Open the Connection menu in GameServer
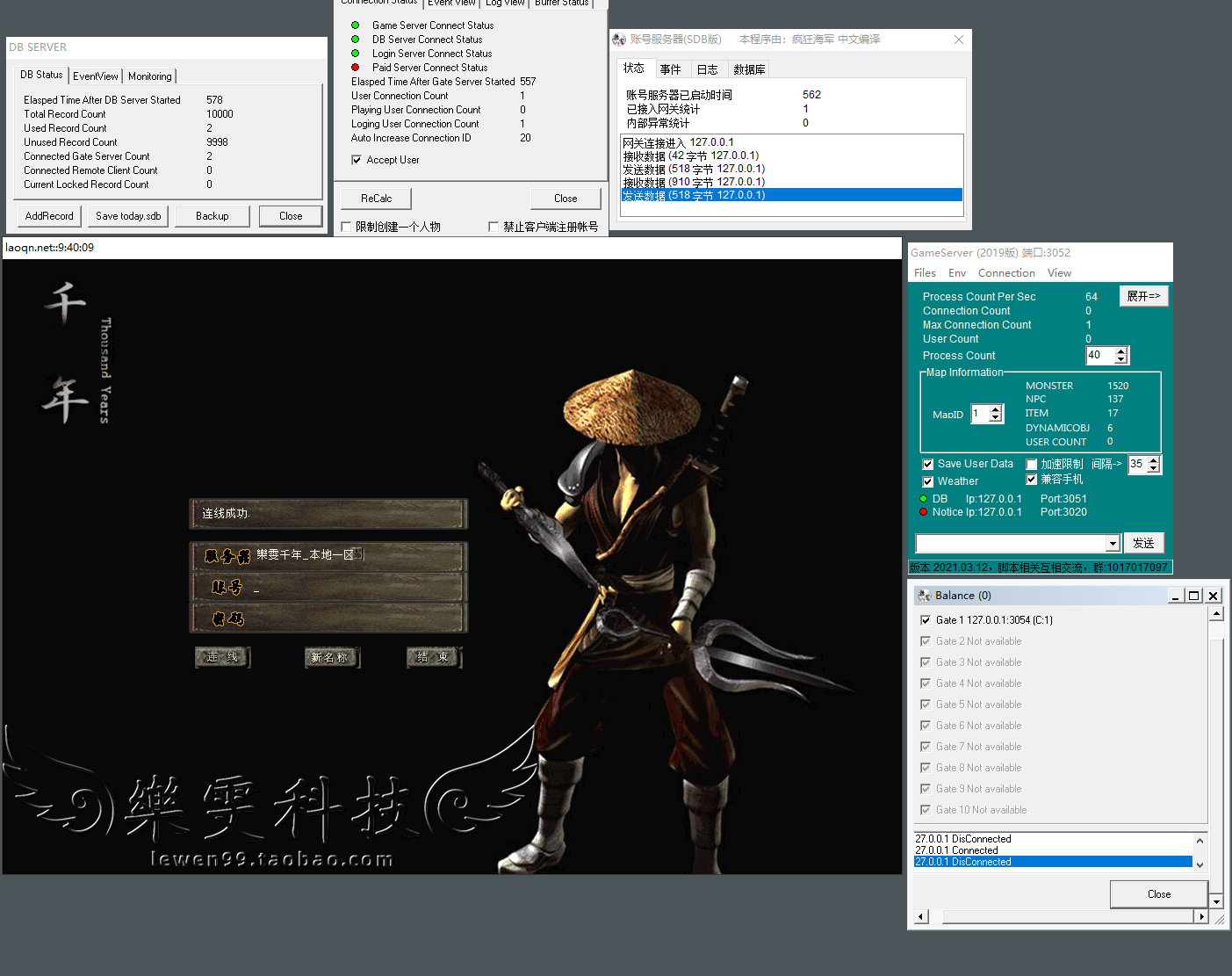Viewport: 1232px width, 976px height. pyautogui.click(x=1005, y=272)
